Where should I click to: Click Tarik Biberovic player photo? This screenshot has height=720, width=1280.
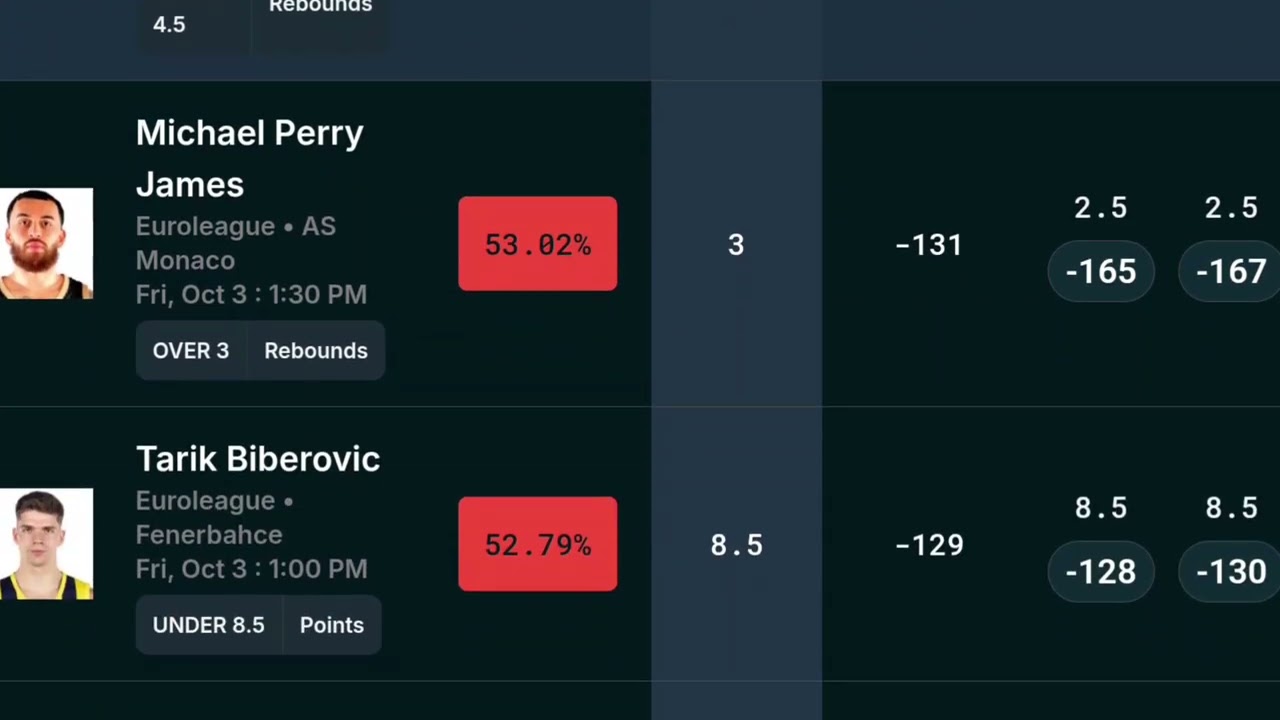(x=46, y=544)
